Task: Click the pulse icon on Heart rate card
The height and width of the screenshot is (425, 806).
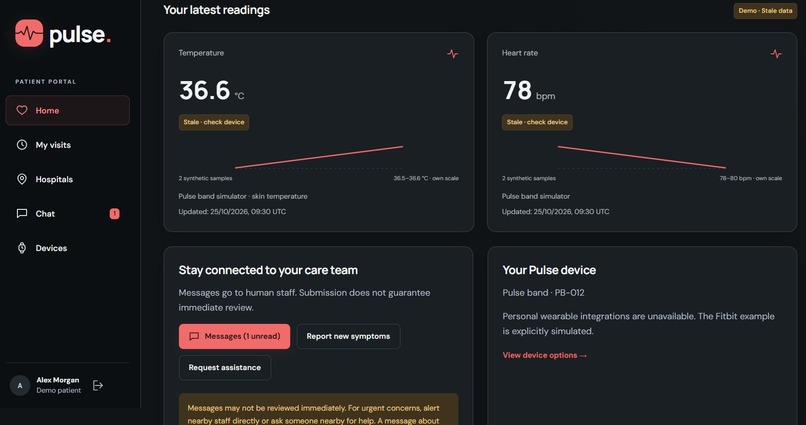Action: 776,53
